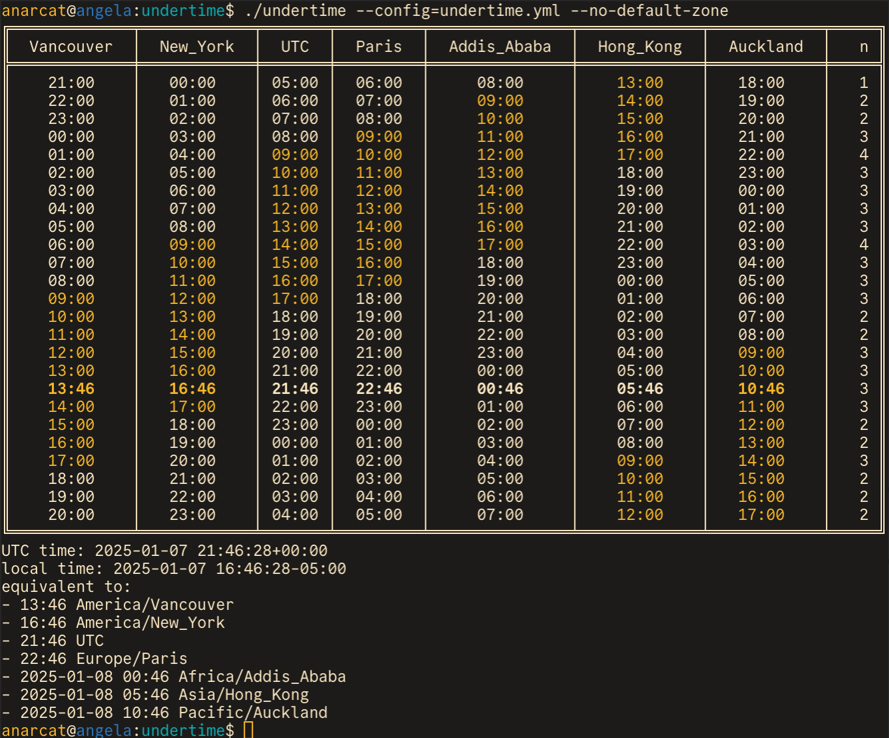Click the bold 13:46 Vancouver time cell
The image size is (889, 738).
[71, 389]
